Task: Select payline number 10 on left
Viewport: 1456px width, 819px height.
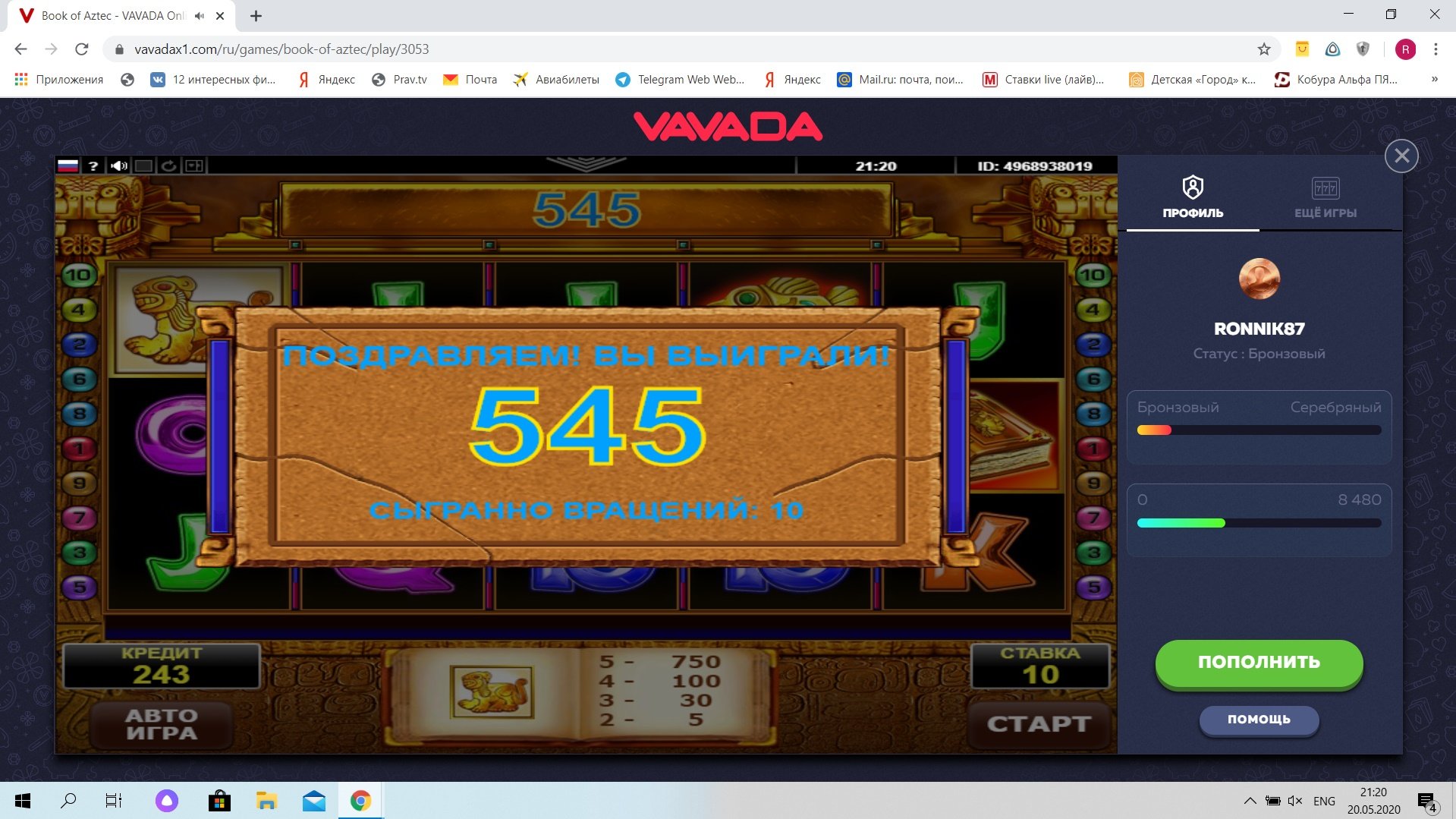Action: [79, 276]
